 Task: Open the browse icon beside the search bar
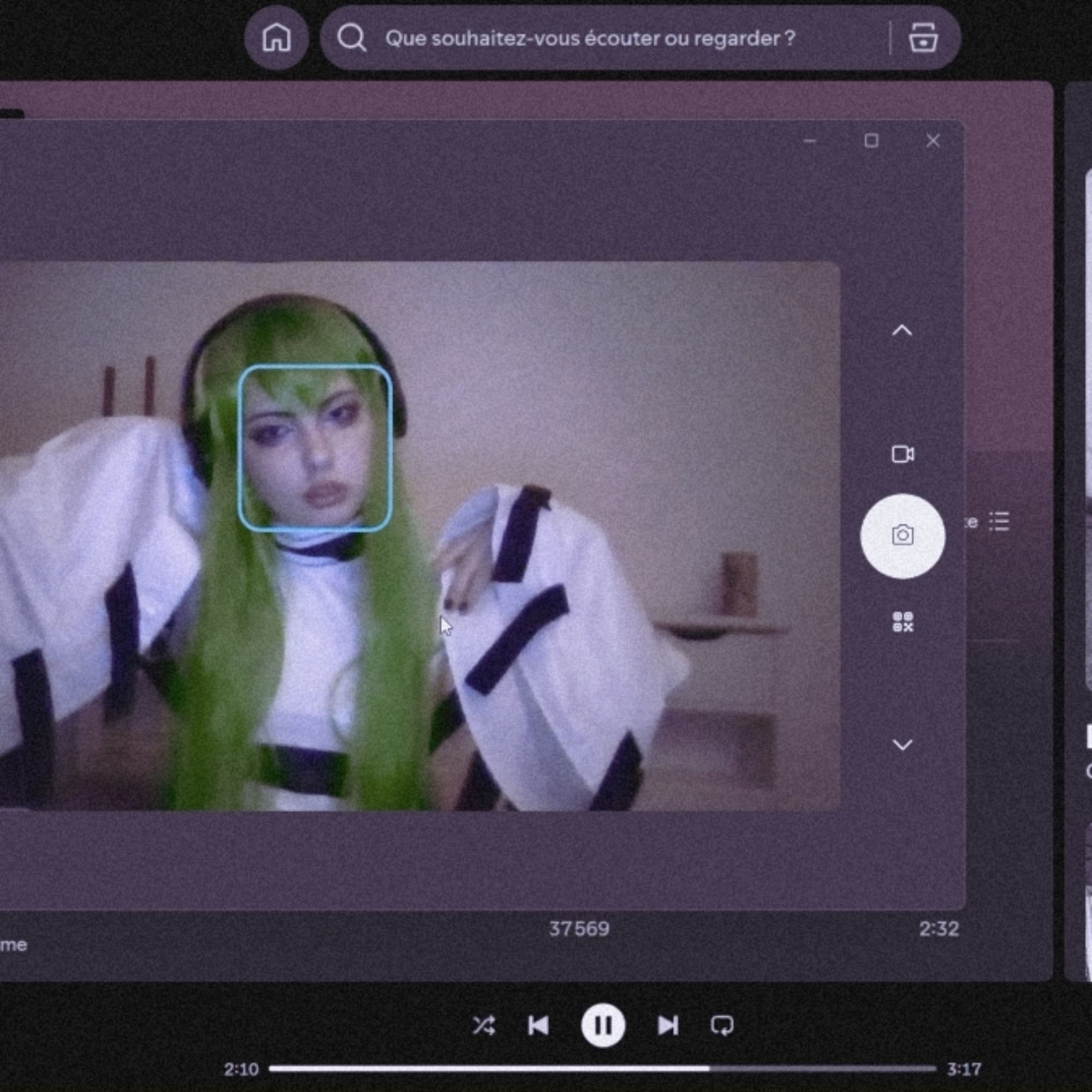(924, 38)
